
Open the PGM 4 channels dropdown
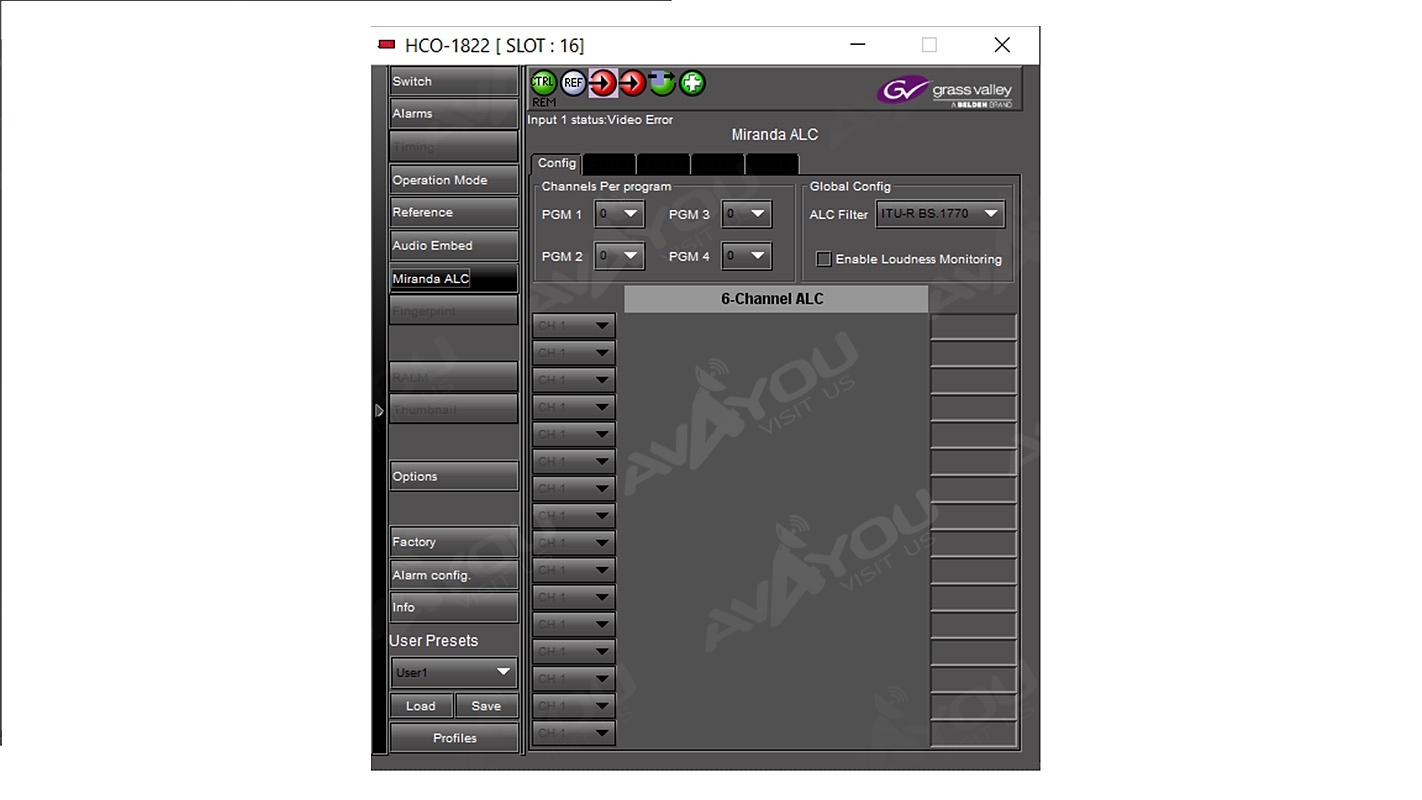[746, 256]
